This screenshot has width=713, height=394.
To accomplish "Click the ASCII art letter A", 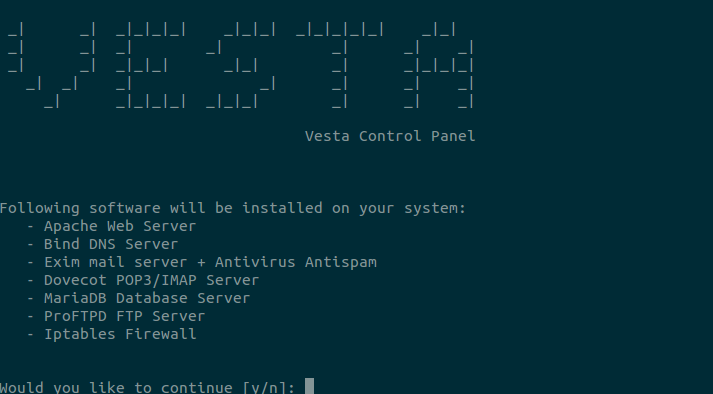I will pyautogui.click(x=439, y=66).
